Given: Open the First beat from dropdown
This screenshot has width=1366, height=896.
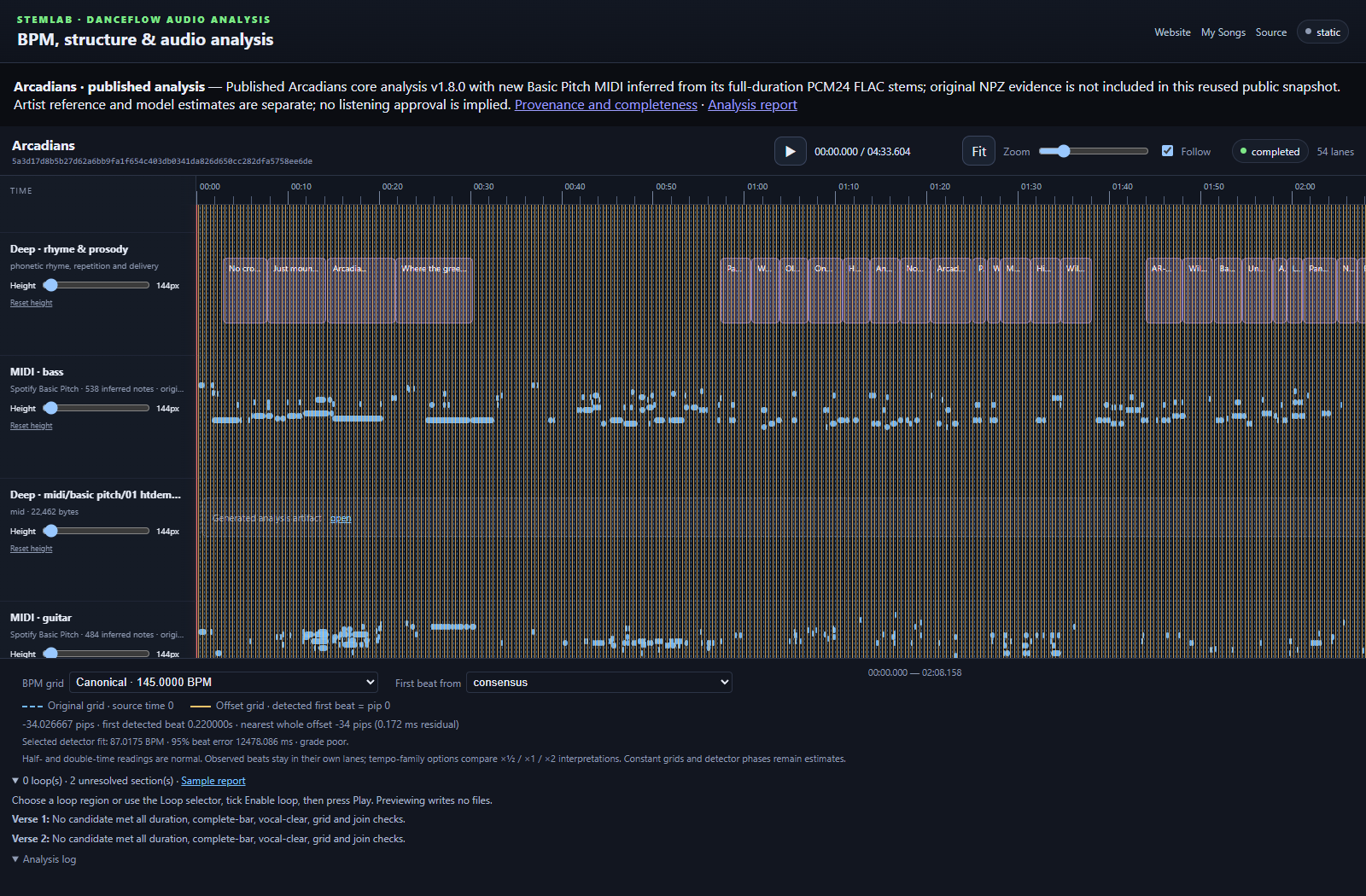Looking at the screenshot, I should click(x=598, y=682).
